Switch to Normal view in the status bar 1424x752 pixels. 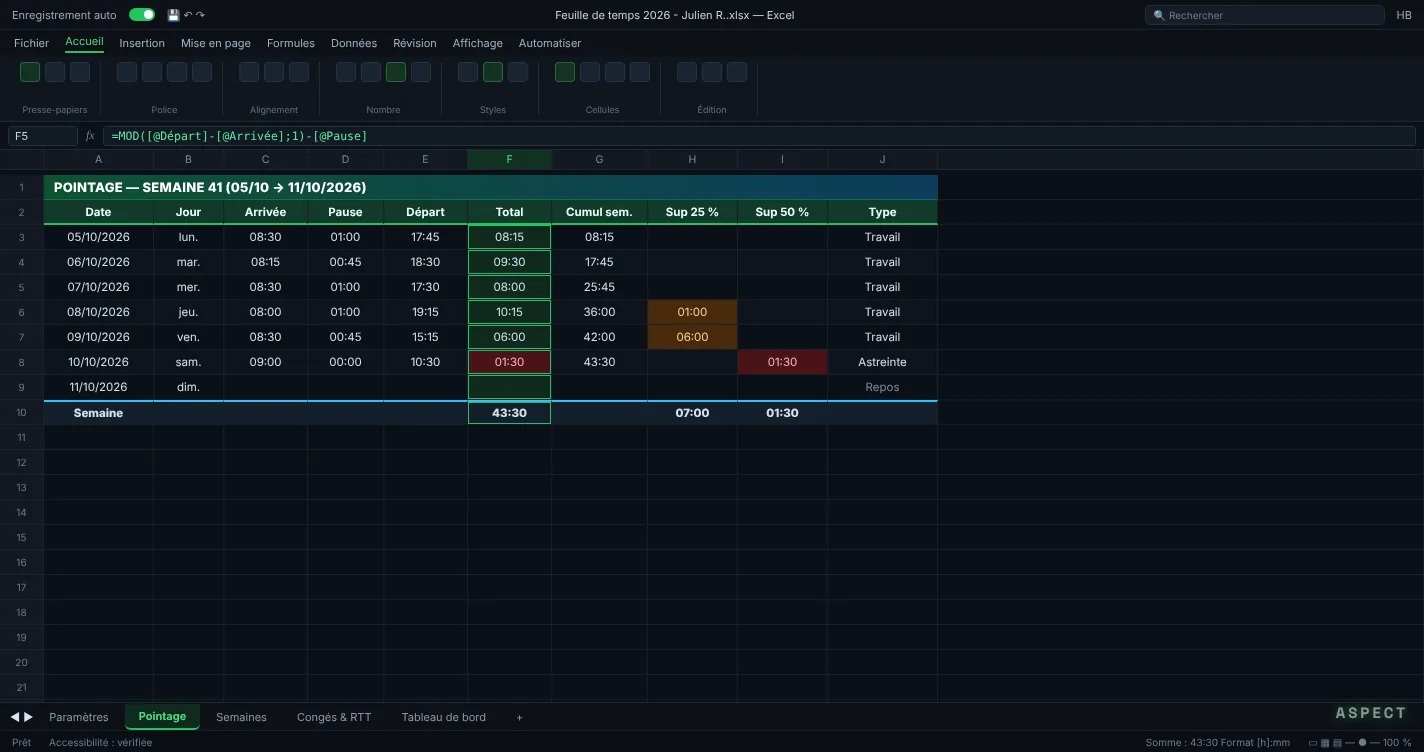click(1313, 743)
